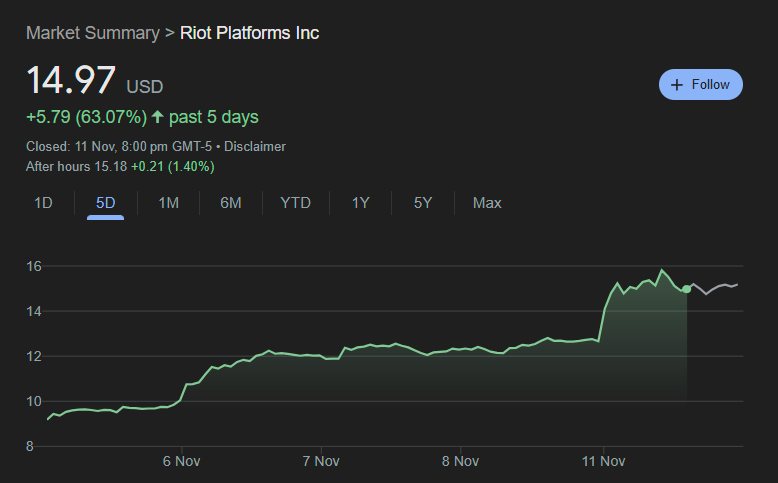Image resolution: width=778 pixels, height=483 pixels.
Task: Select the 5D range tab
Action: pos(105,203)
